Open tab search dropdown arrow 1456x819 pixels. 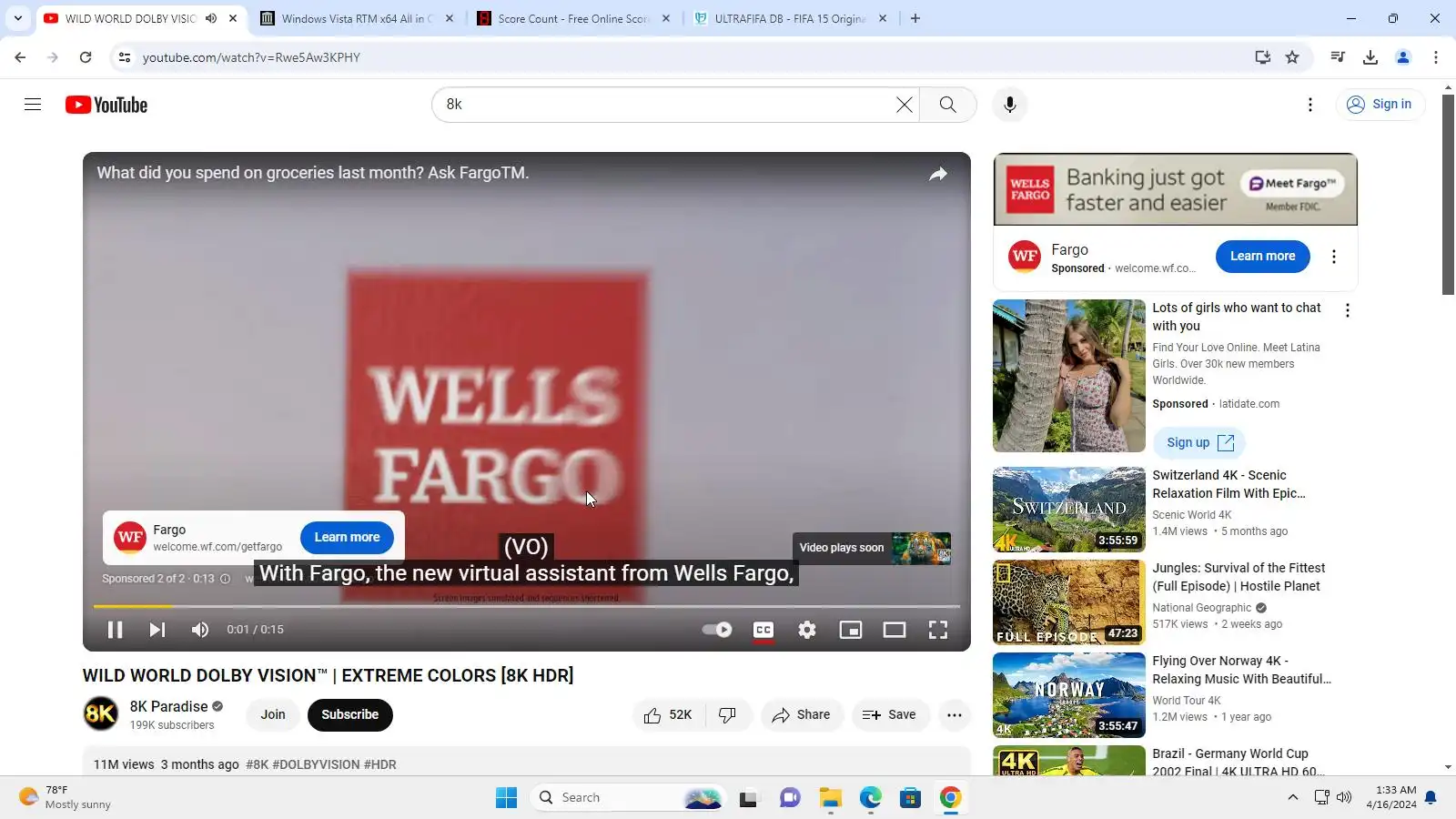click(x=17, y=18)
